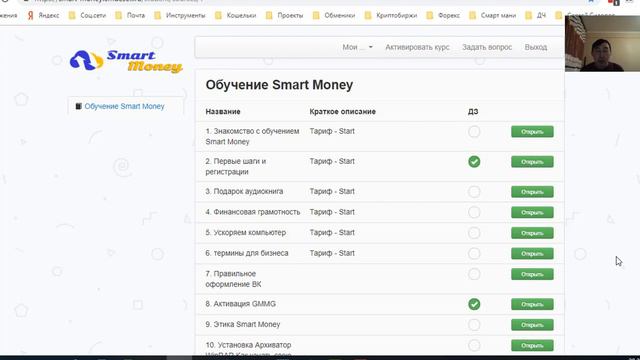Expand the Мои dropdown menu
This screenshot has height=360, width=640.
click(357, 47)
